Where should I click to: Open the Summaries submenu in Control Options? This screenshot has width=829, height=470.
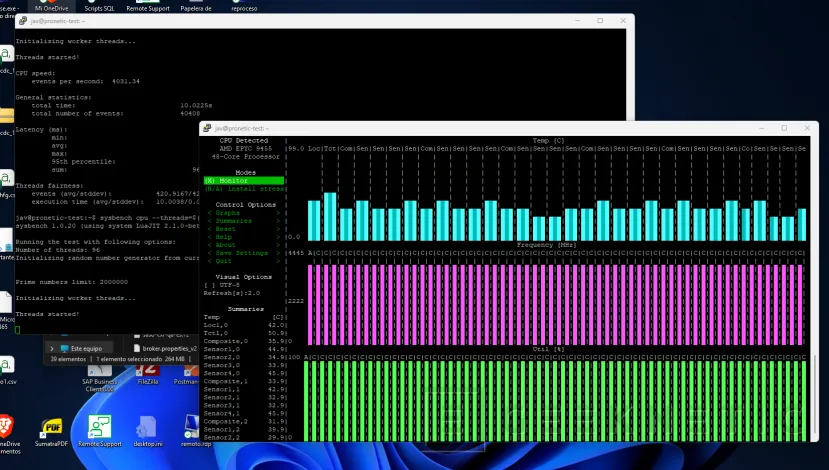click(244, 221)
